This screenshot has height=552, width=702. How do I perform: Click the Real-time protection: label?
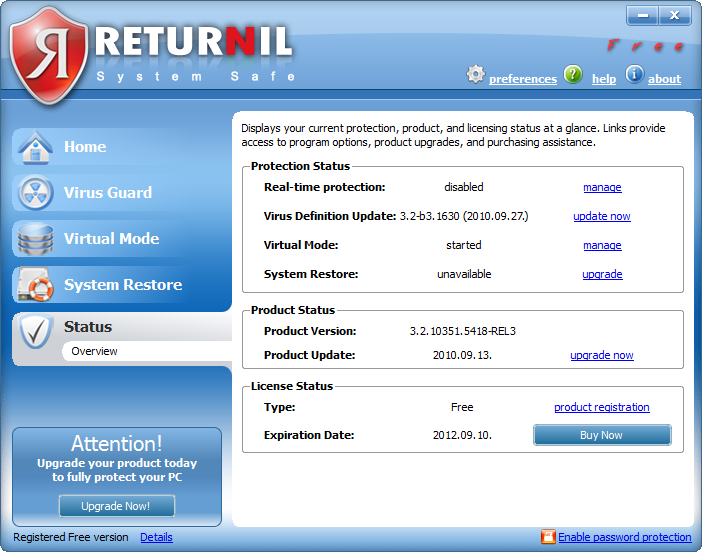click(x=325, y=187)
